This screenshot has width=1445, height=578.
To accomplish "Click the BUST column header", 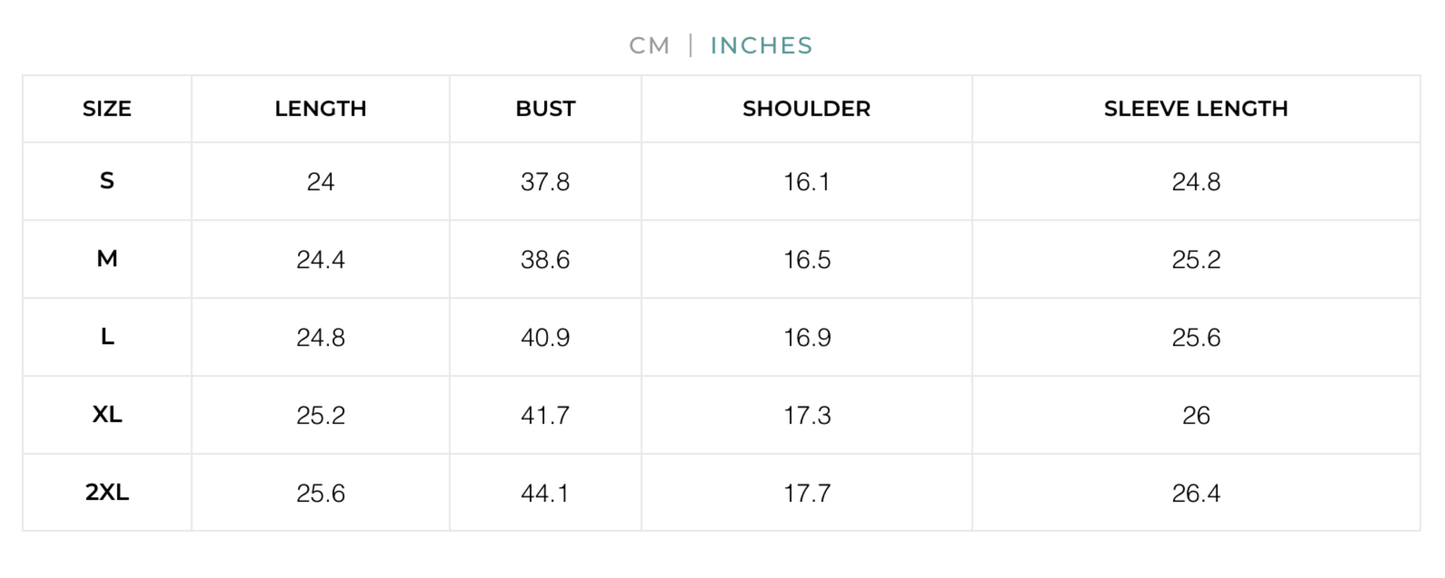I will 545,109.
